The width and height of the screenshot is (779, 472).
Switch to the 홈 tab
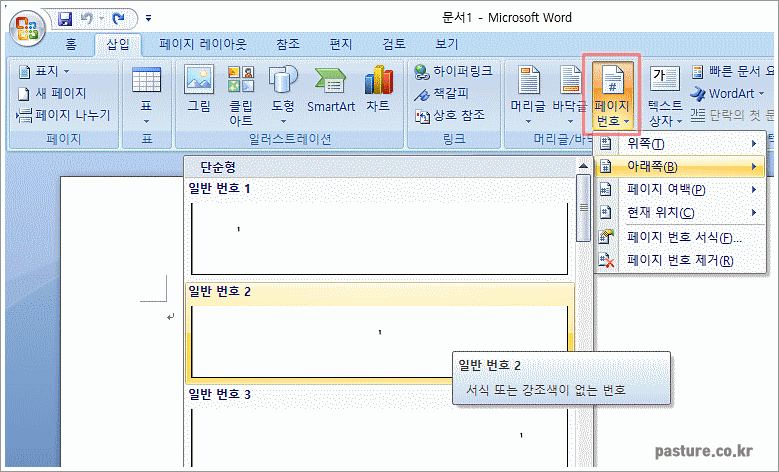point(71,45)
